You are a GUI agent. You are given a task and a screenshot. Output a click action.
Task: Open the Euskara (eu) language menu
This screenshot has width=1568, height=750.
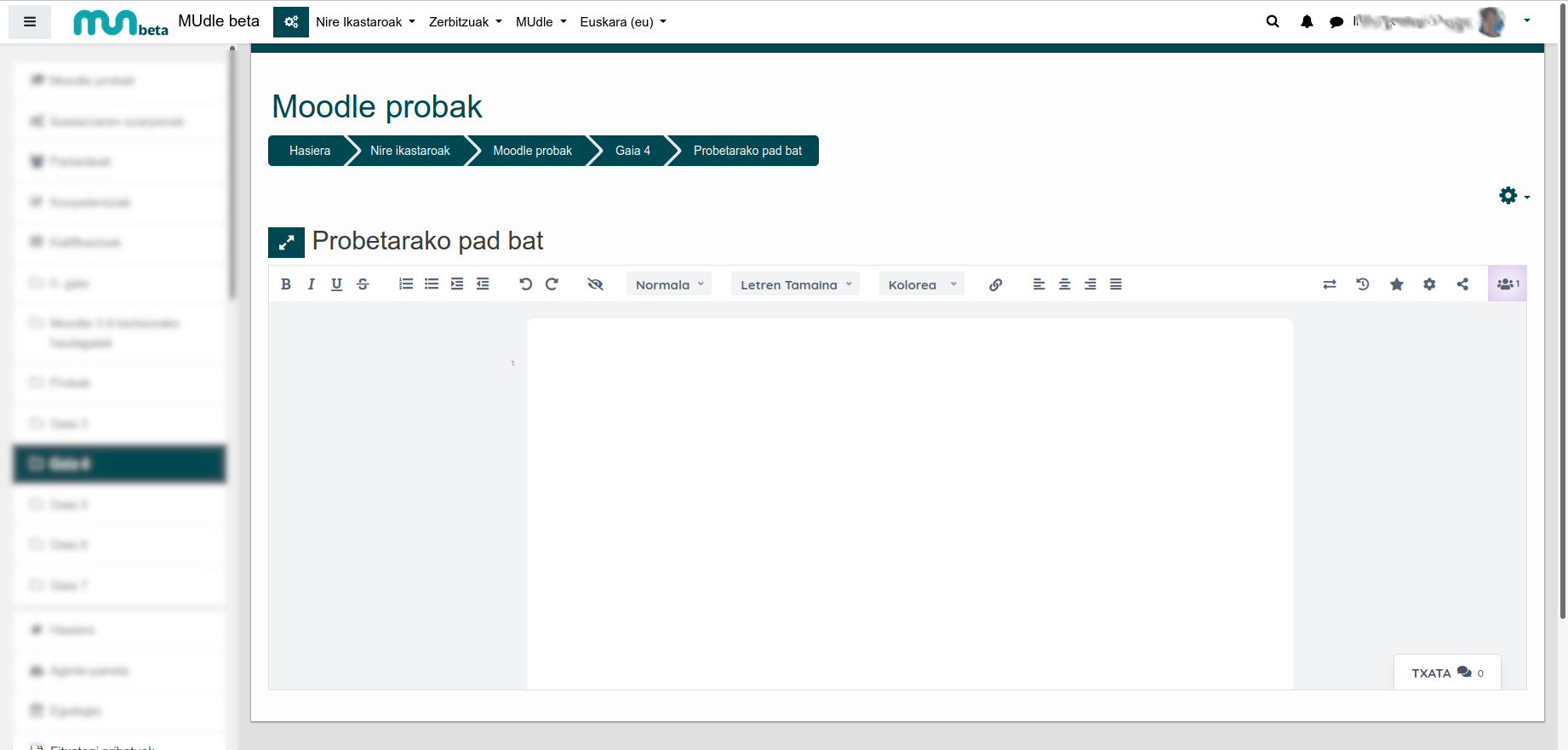click(x=623, y=22)
